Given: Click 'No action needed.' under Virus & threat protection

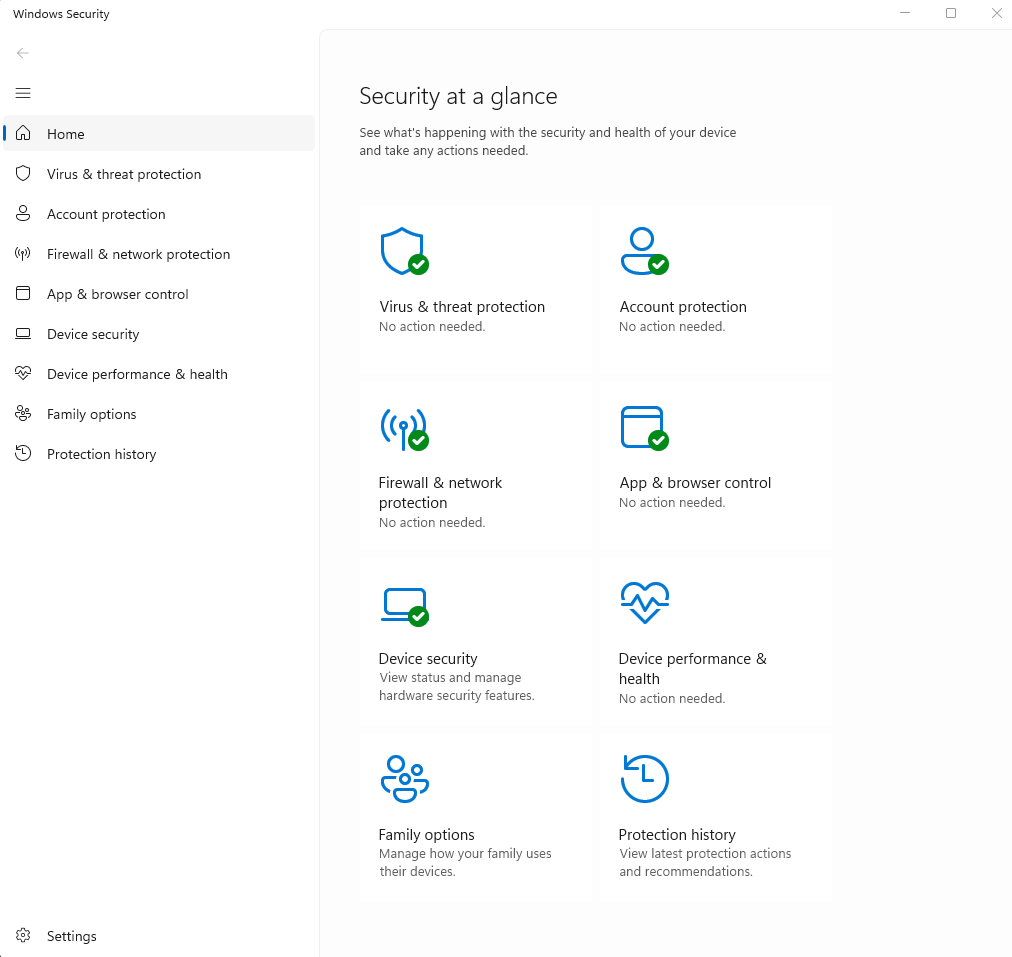Looking at the screenshot, I should click(432, 327).
